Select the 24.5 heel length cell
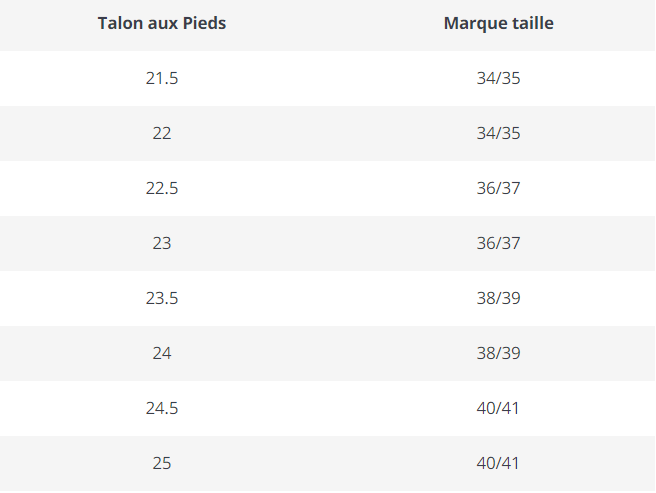The height and width of the screenshot is (493, 656). (162, 408)
